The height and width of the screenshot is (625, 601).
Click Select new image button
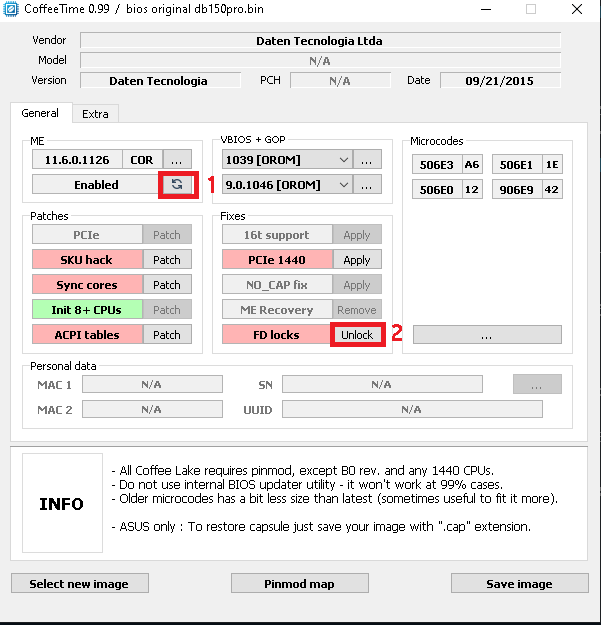click(79, 583)
